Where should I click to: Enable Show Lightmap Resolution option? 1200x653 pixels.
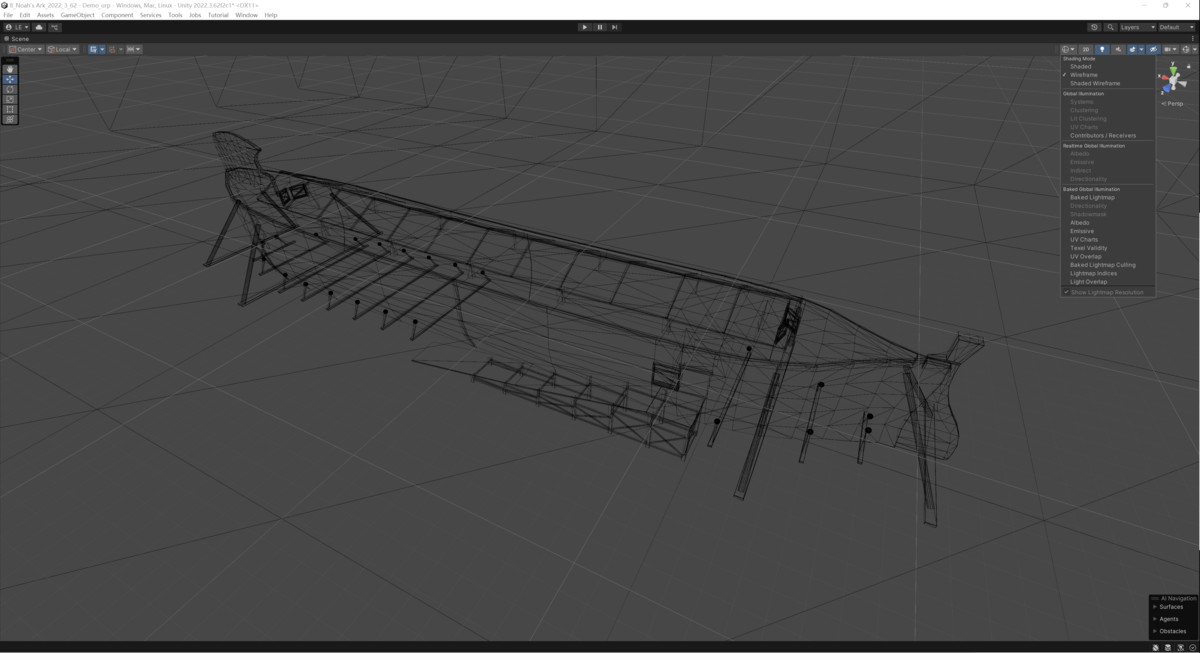tap(1106, 292)
